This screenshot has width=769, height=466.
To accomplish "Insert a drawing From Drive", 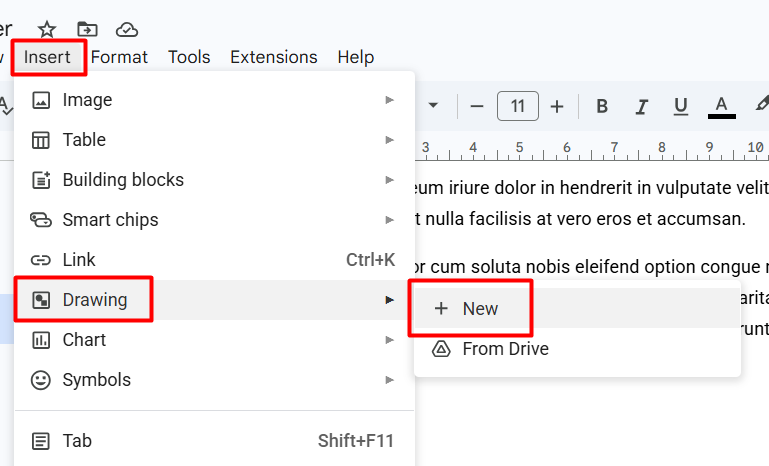I will click(x=505, y=349).
